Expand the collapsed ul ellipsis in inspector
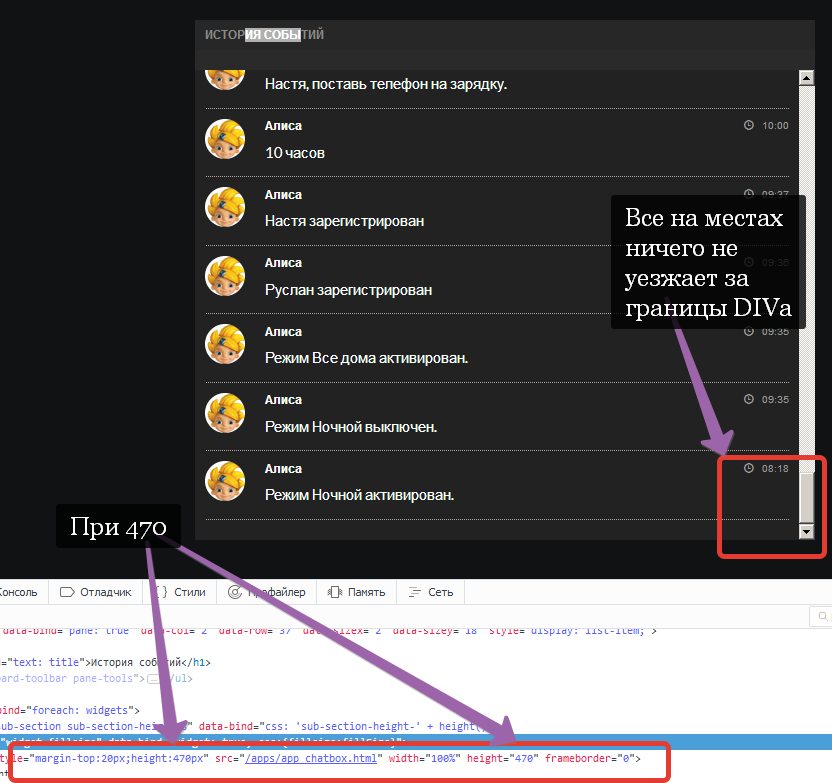 click(x=153, y=678)
